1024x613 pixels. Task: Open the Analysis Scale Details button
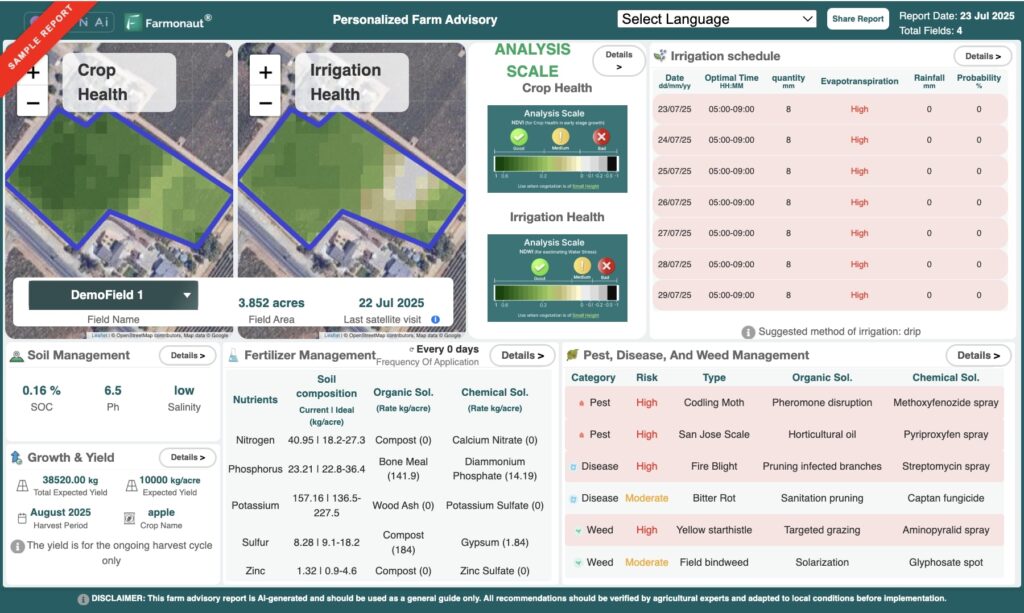pos(618,61)
